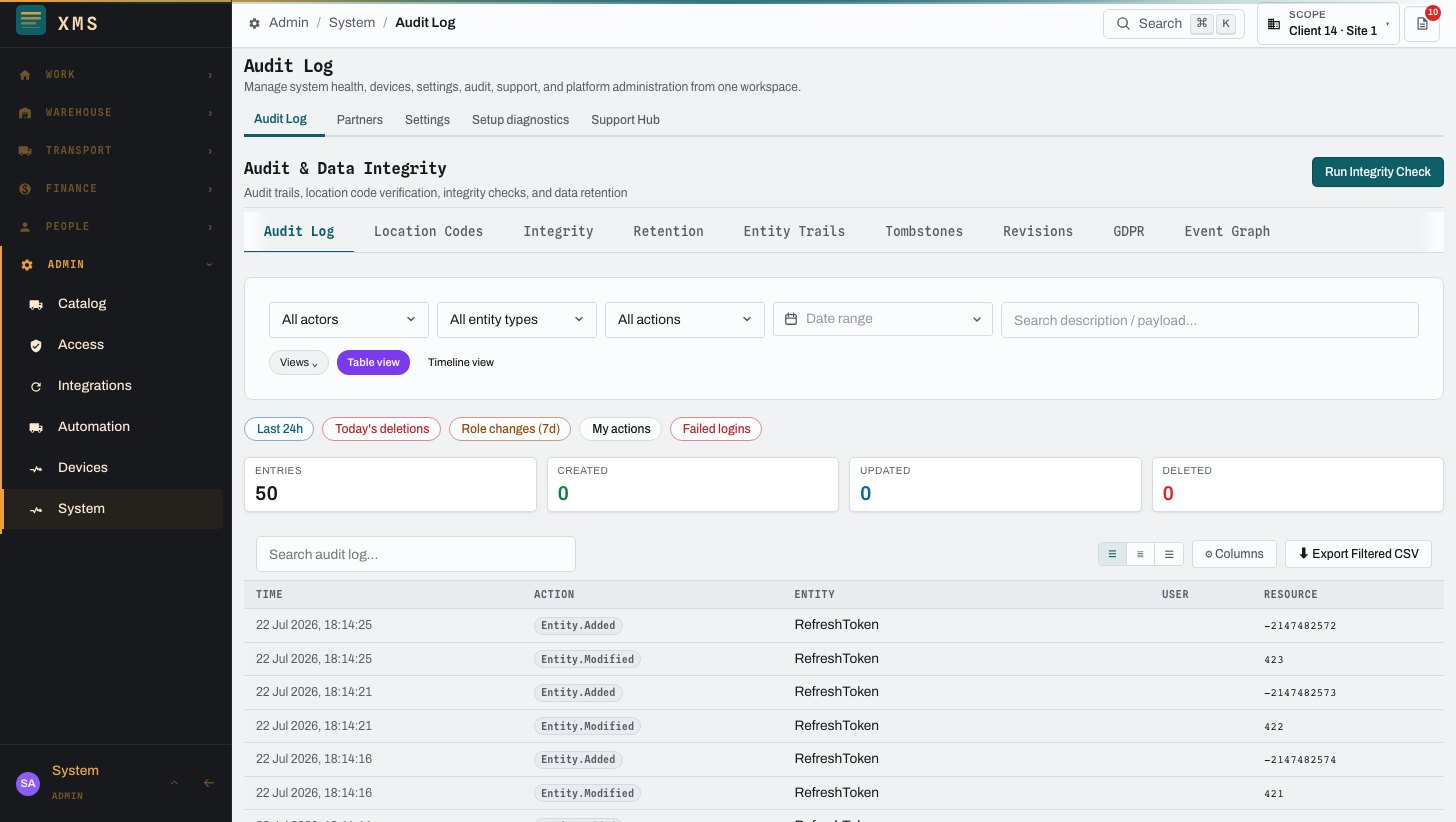Click the breadcrumb gear icon
The width and height of the screenshot is (1456, 822).
coord(255,23)
